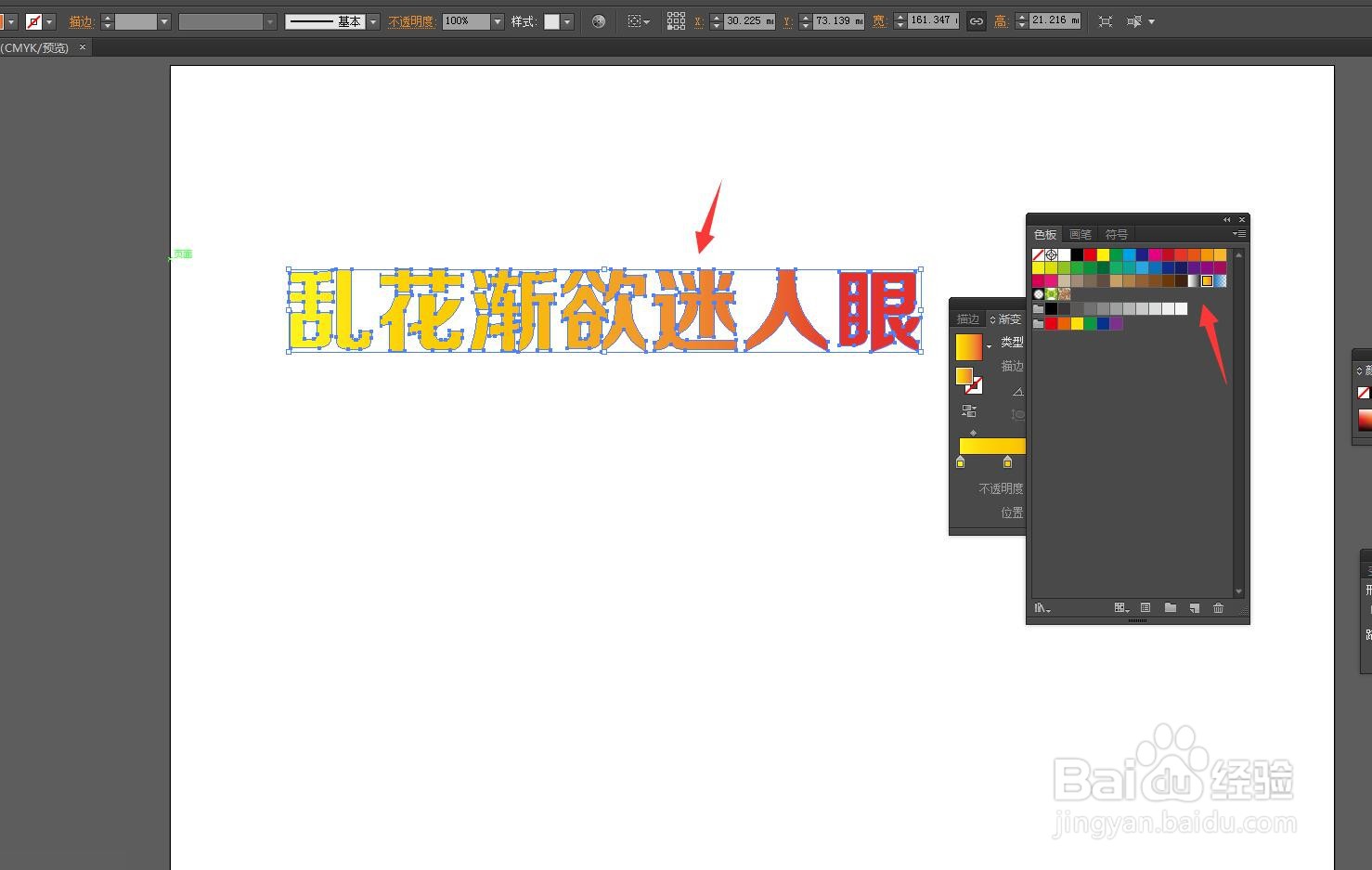This screenshot has height=870, width=1372.
Task: Click the 样式 style swatch box
Action: (551, 21)
